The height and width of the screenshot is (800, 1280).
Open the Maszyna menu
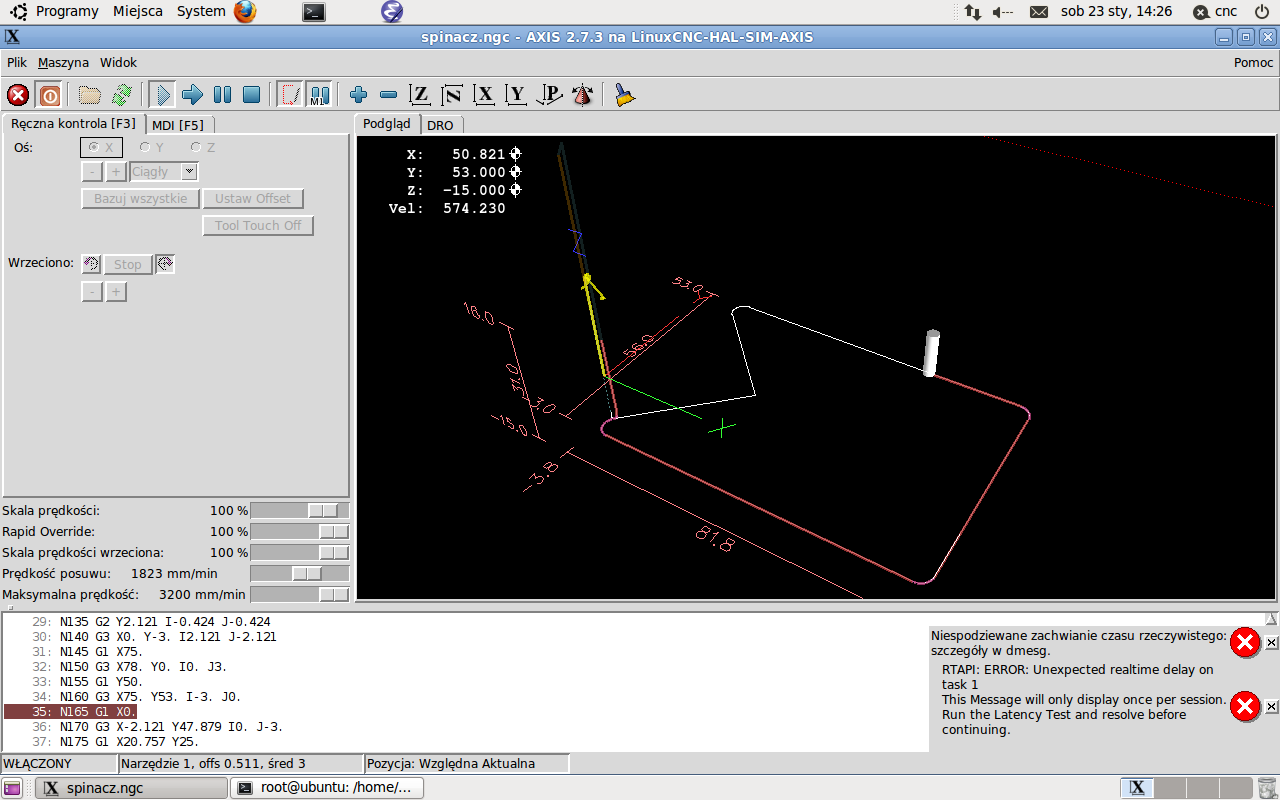click(63, 62)
